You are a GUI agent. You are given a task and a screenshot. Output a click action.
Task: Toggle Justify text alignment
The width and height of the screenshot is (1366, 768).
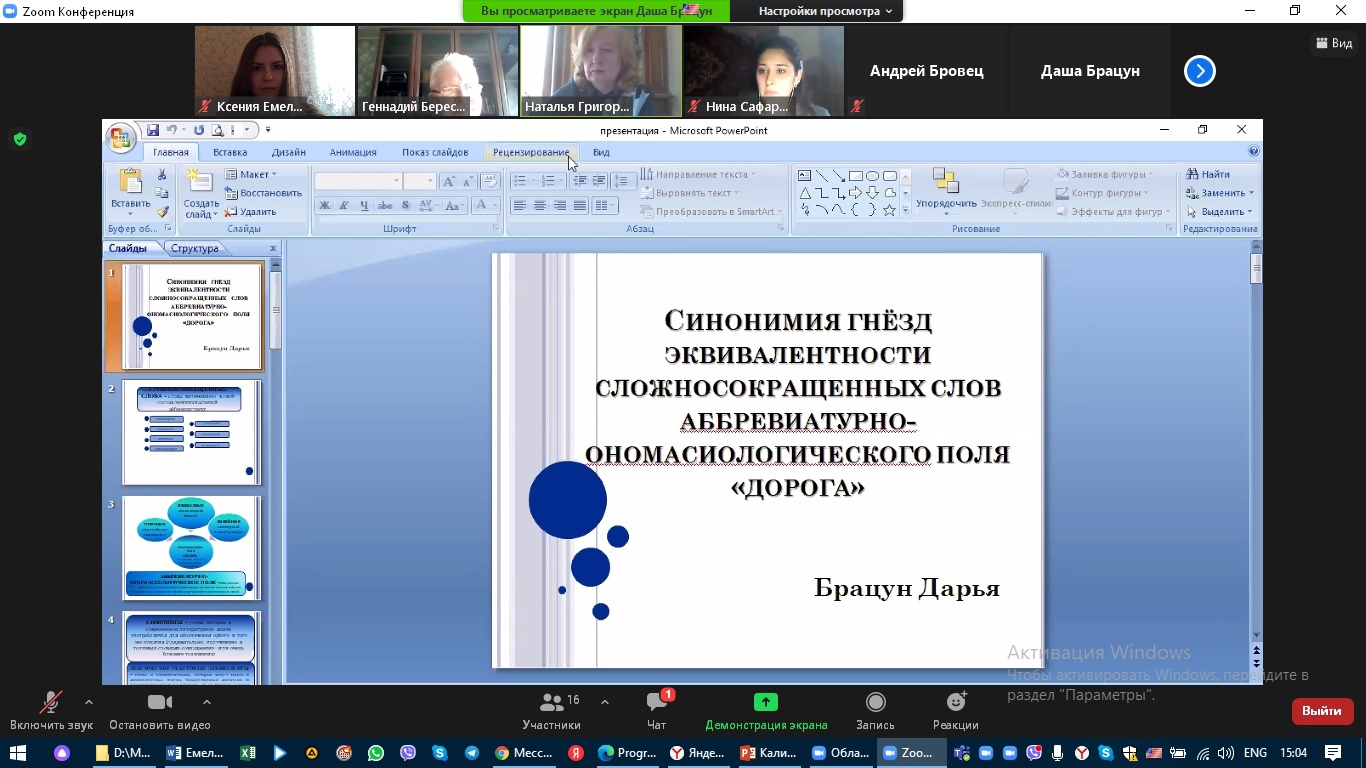579,205
